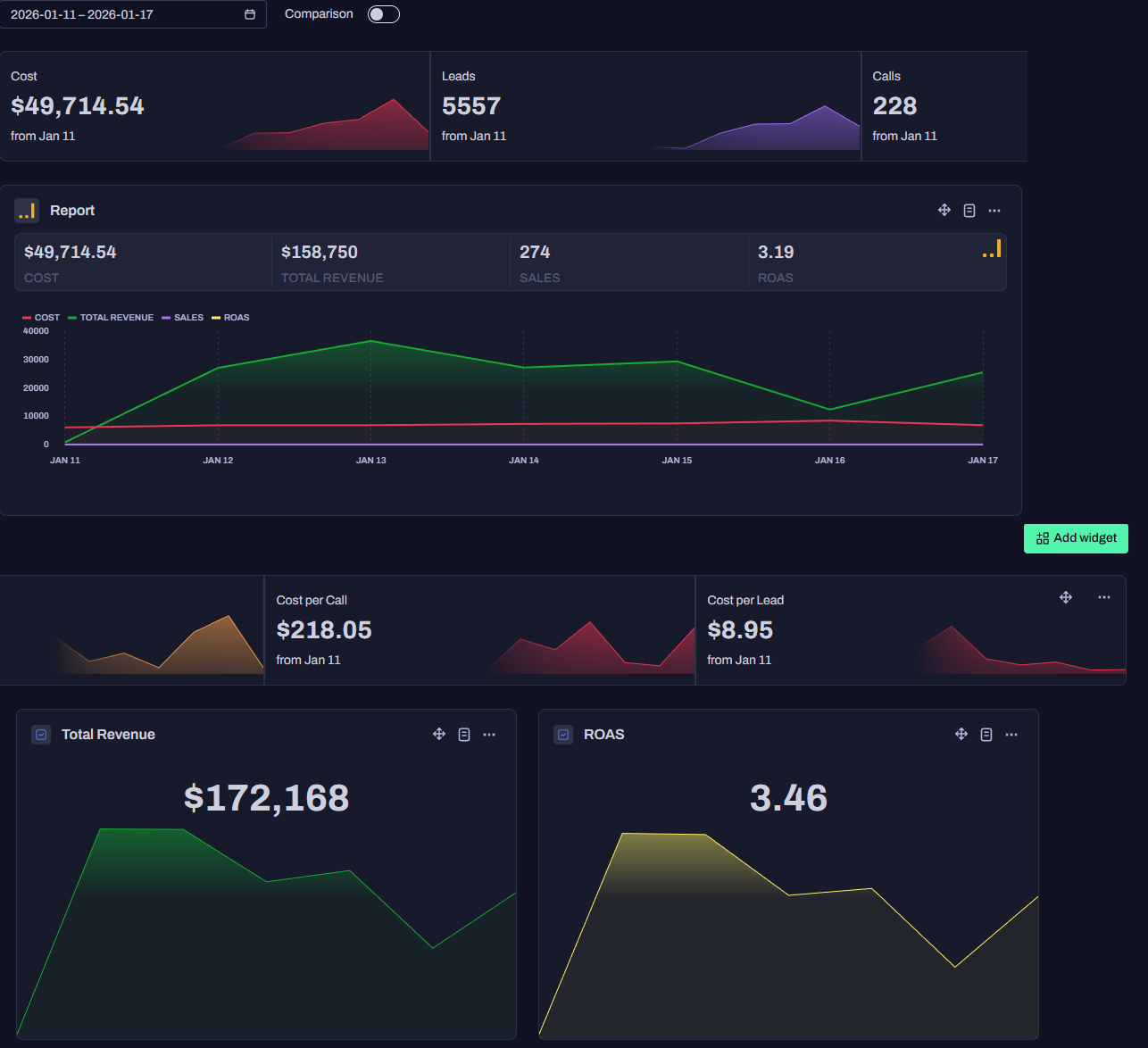Open the Report widget three-dot menu

[x=994, y=211]
